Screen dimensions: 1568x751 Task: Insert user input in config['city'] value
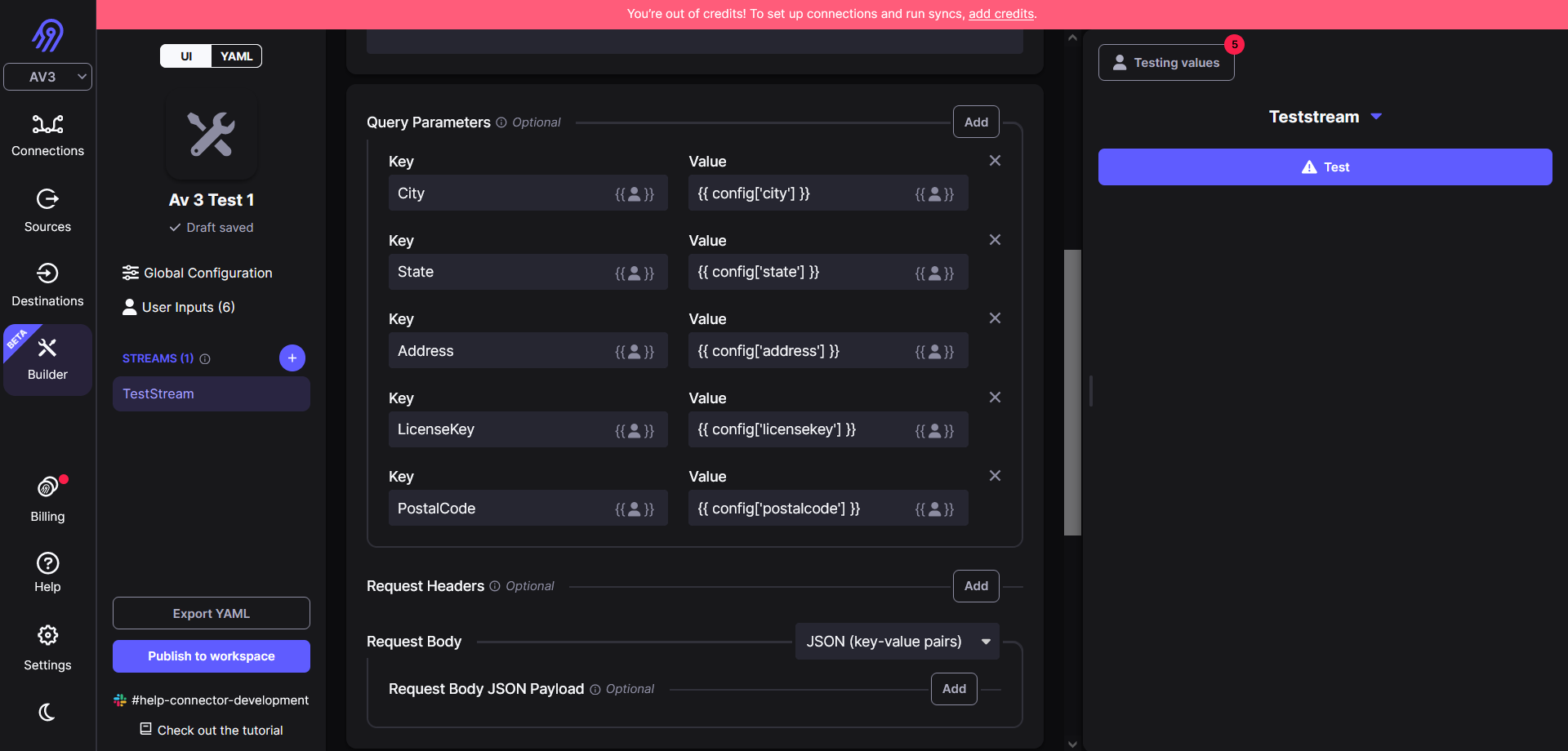click(x=934, y=194)
